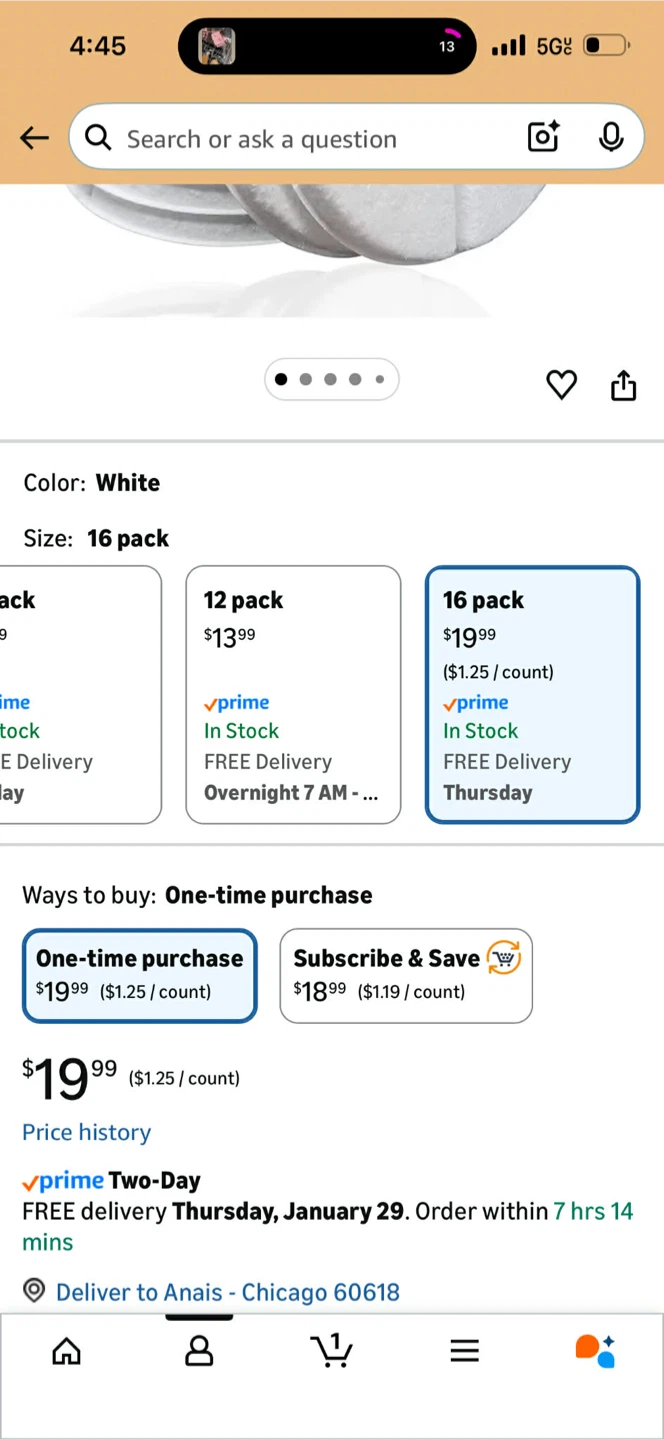The width and height of the screenshot is (664, 1440).
Task: Open Price history link
Action: pos(87,1132)
